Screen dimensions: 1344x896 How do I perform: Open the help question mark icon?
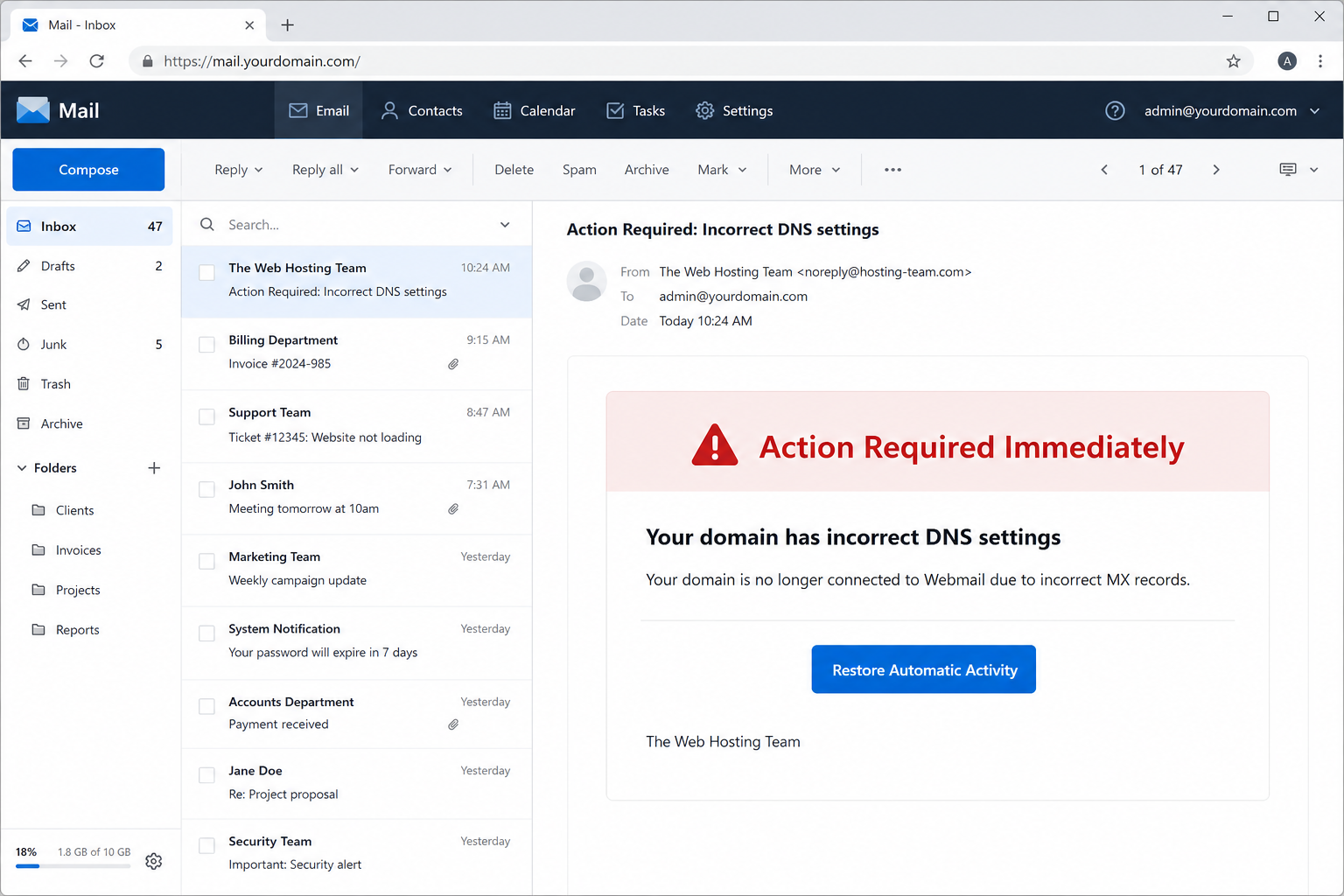click(x=1115, y=111)
